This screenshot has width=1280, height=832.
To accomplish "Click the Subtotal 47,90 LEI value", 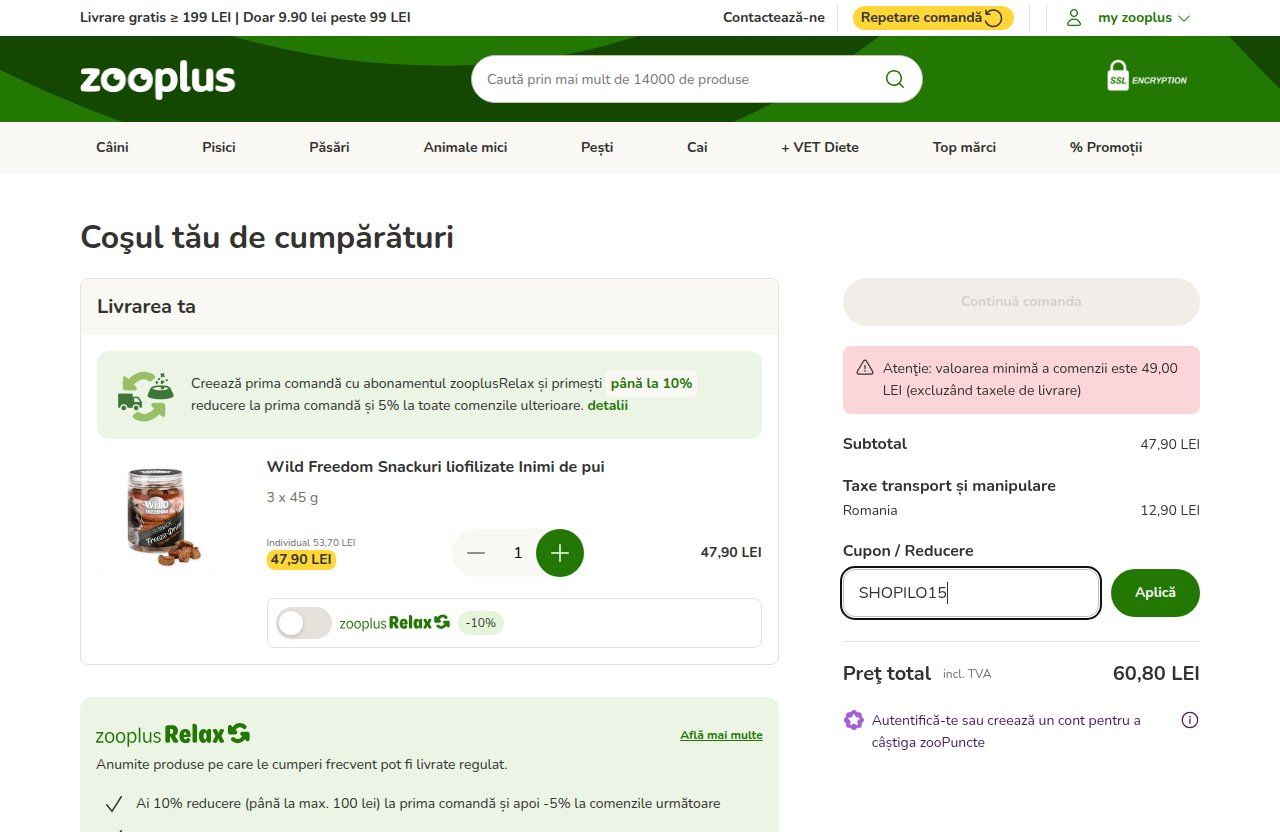I will pos(1170,444).
